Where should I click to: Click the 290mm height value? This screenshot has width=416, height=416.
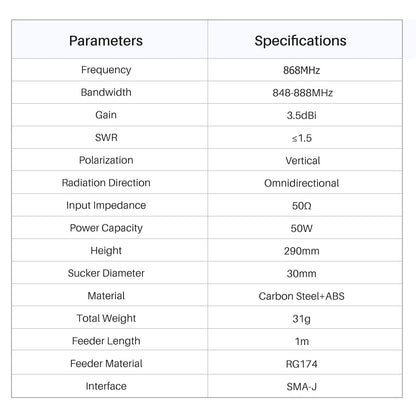point(301,251)
